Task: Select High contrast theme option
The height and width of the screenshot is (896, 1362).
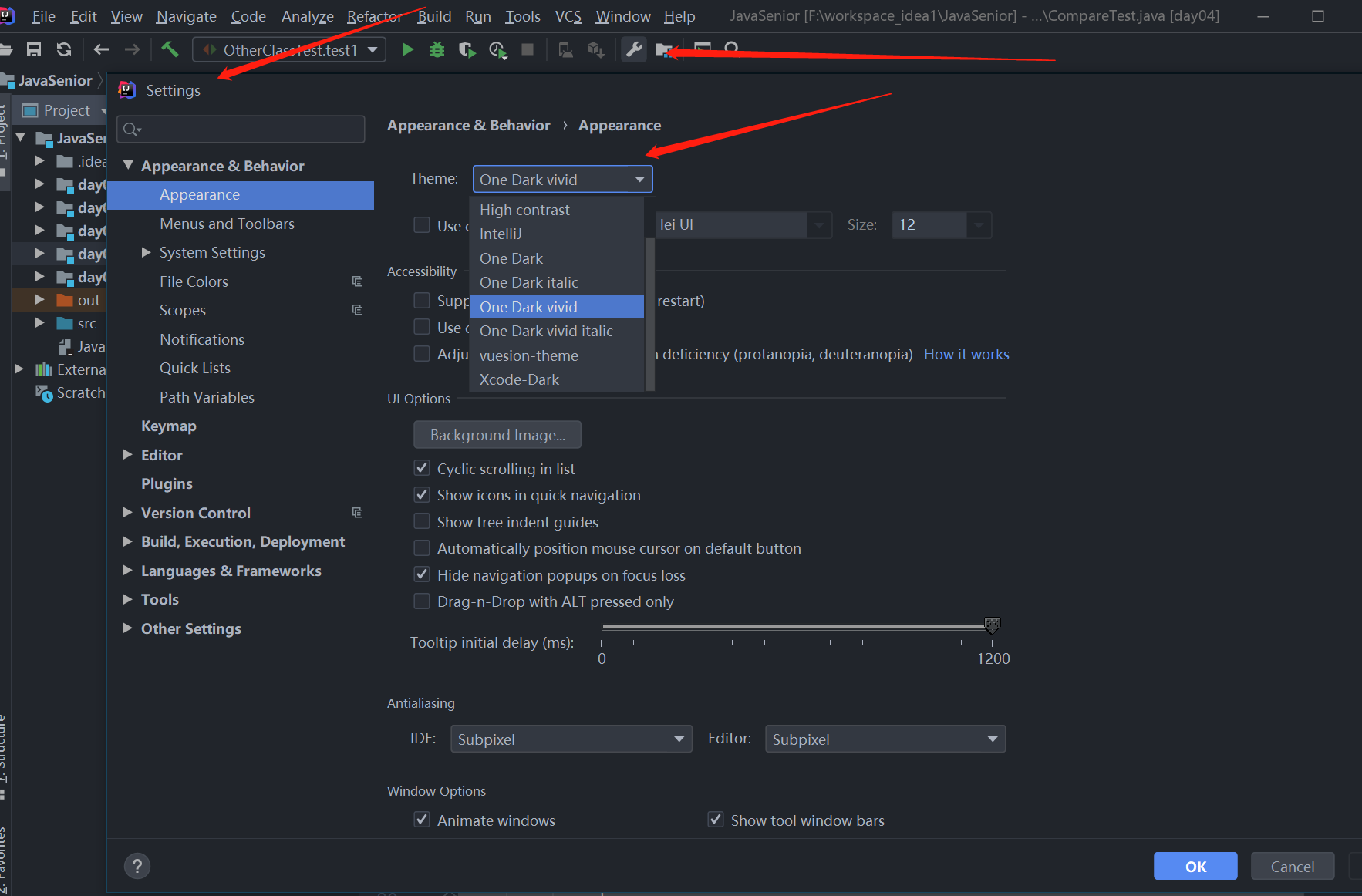Action: pyautogui.click(x=557, y=210)
